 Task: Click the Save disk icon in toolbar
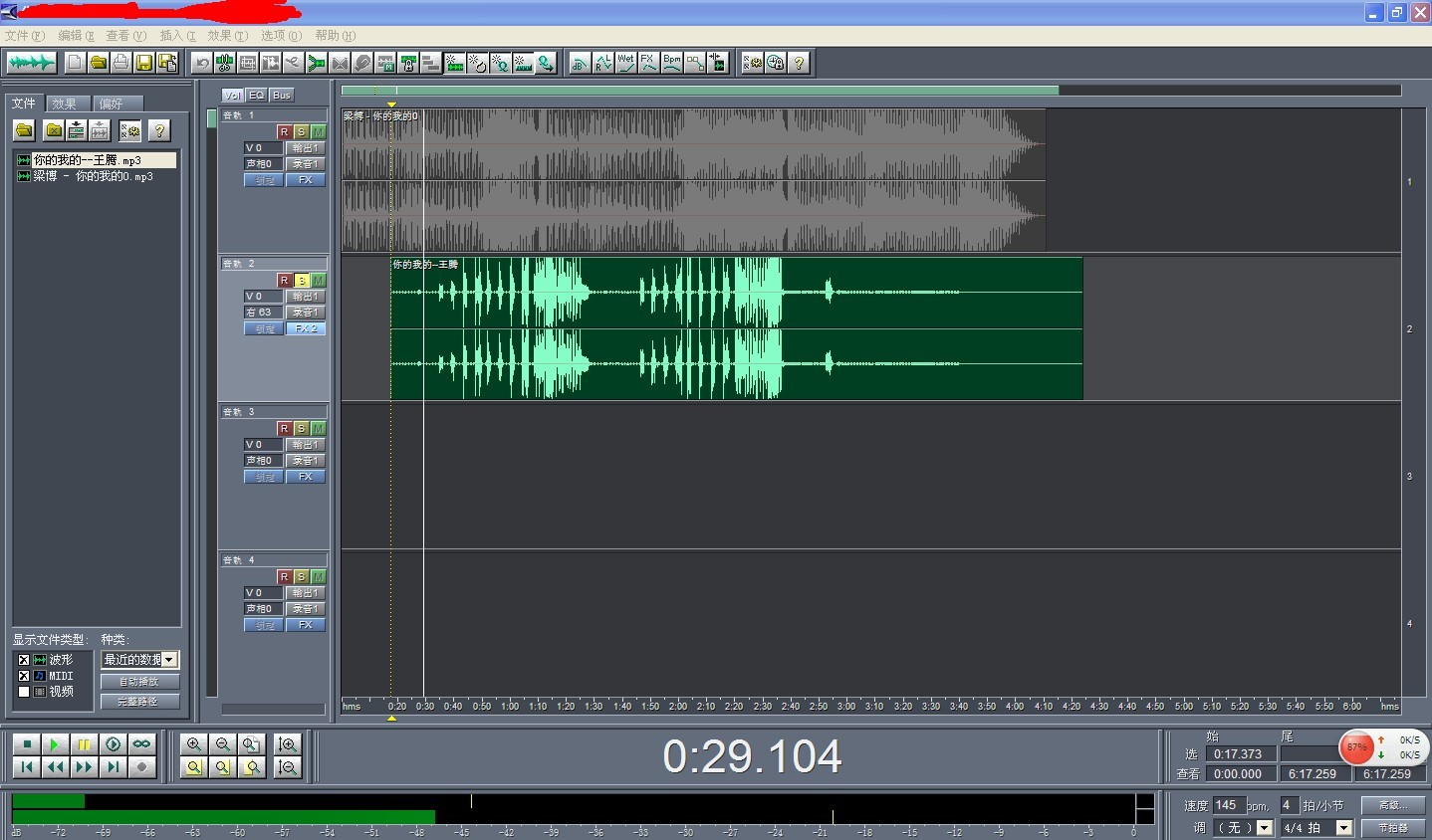[144, 63]
